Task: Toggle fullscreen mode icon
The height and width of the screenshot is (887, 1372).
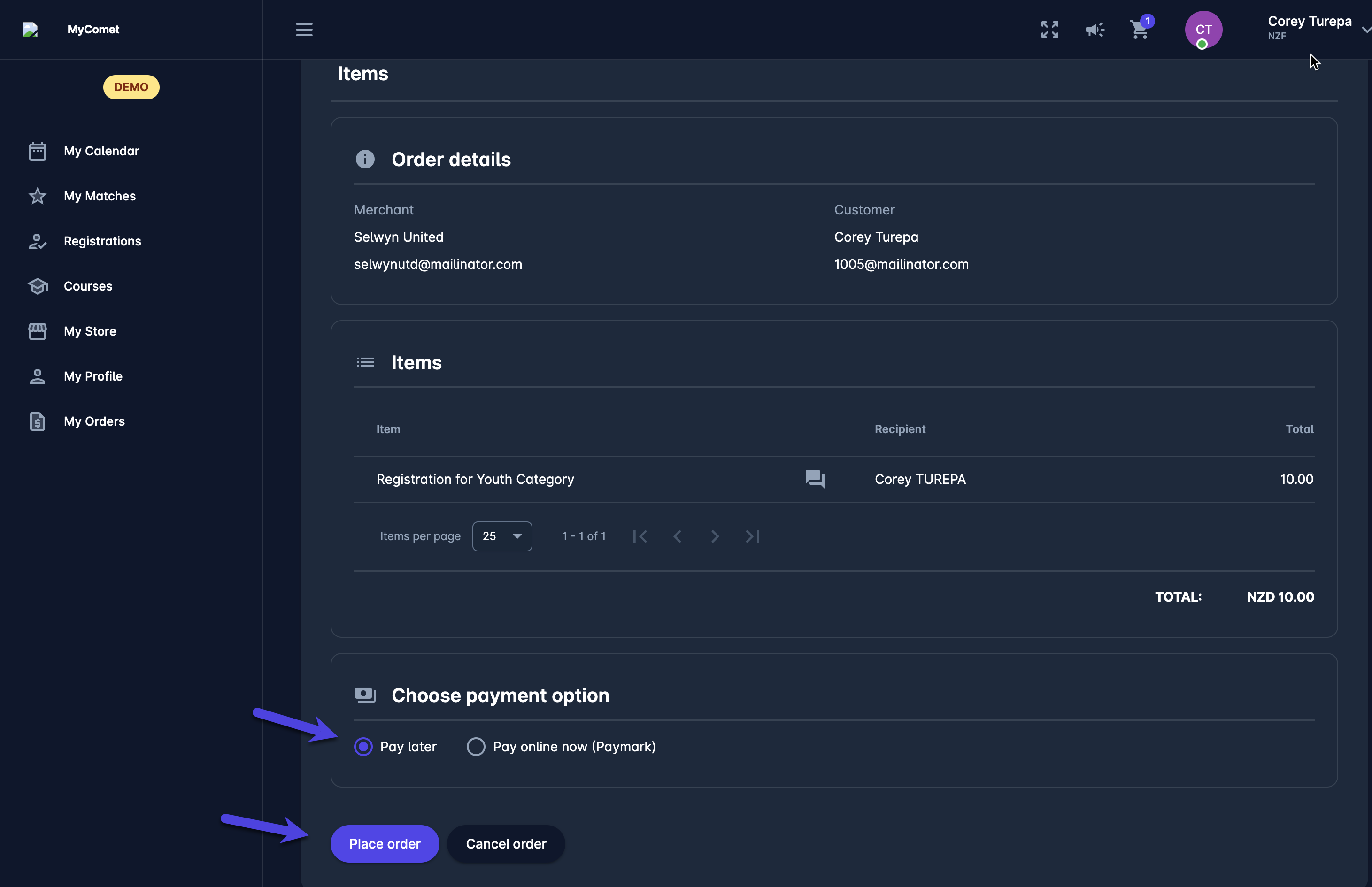Action: click(1049, 30)
